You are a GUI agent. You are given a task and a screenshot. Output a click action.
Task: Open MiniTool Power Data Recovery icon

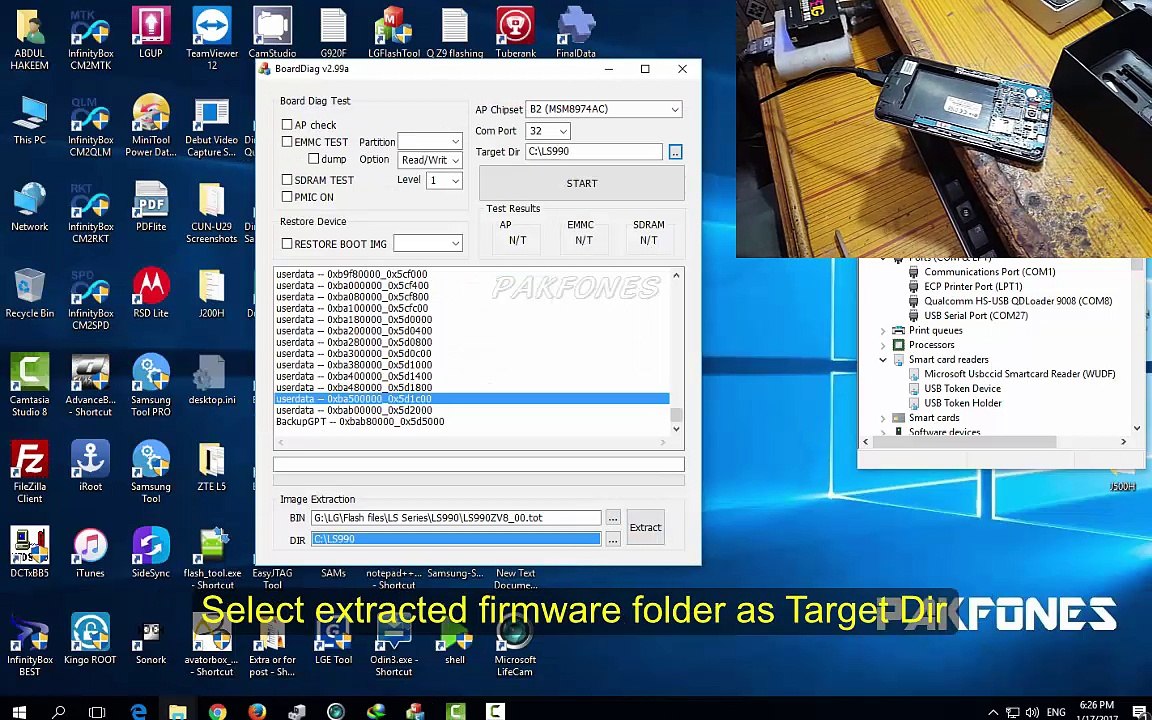pyautogui.click(x=151, y=125)
